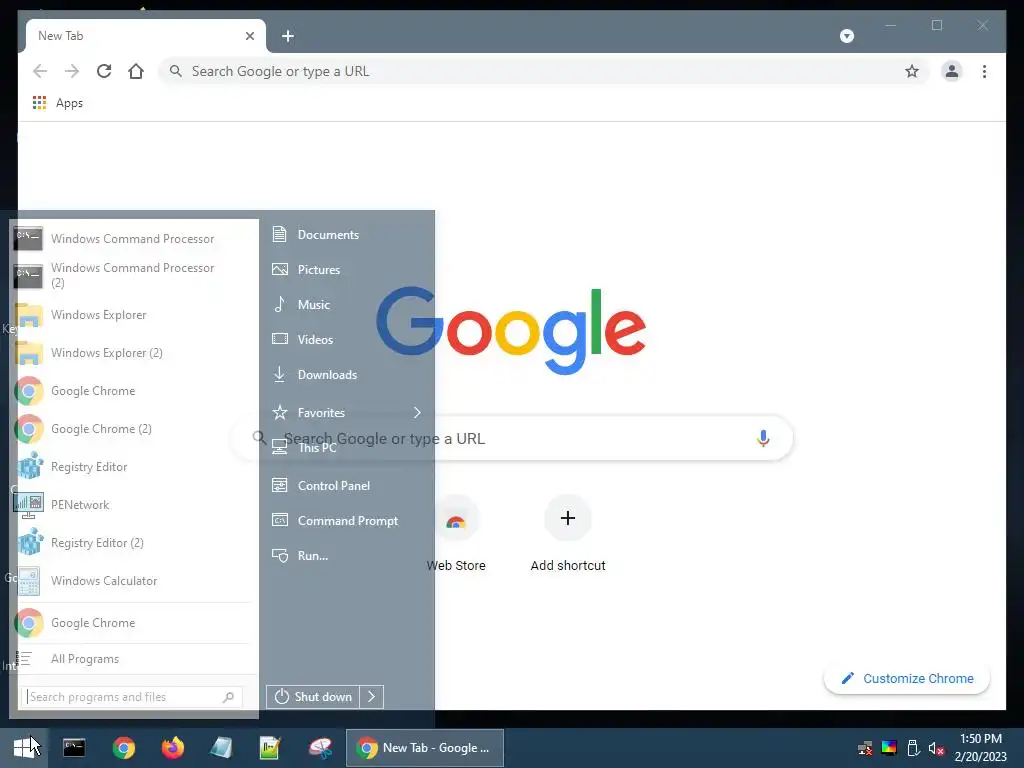Reload the page with refresh icon
The image size is (1024, 768).
[x=104, y=71]
